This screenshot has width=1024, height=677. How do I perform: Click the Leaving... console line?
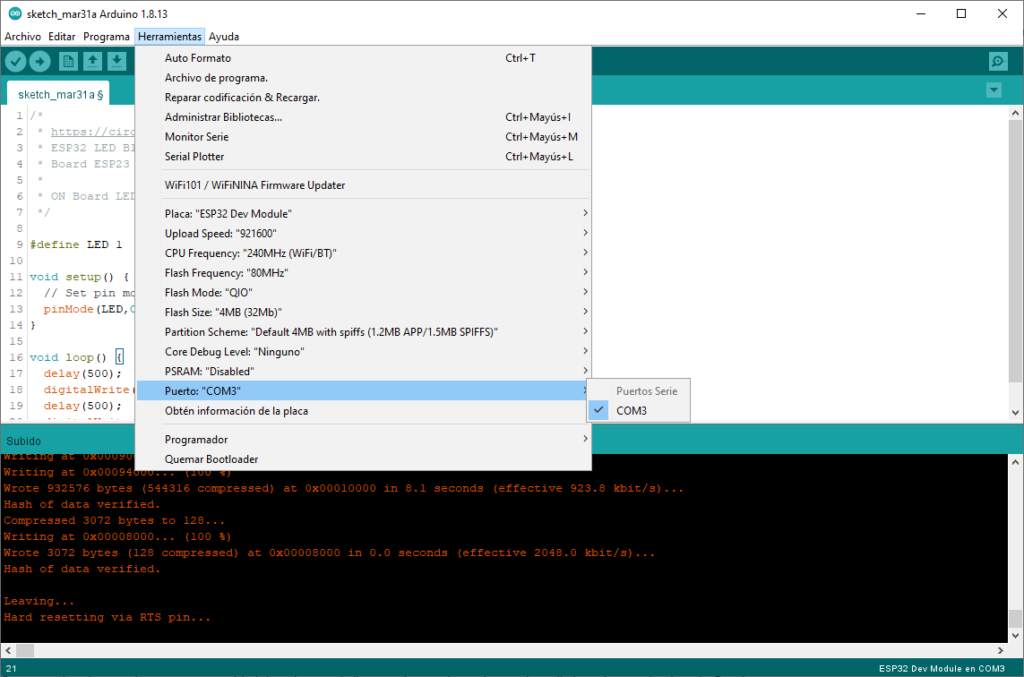39,601
